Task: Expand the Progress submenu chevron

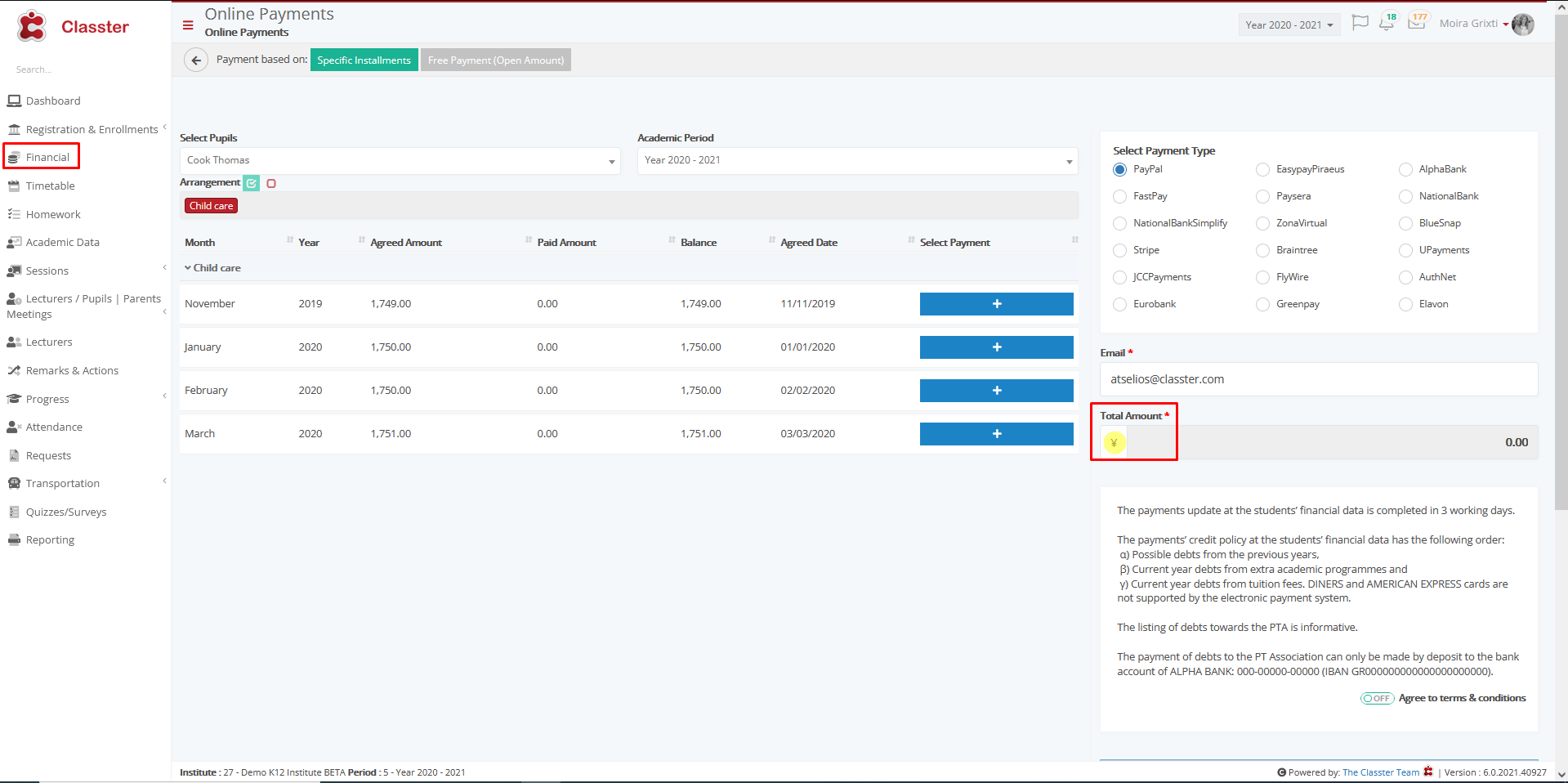Action: 164,396
